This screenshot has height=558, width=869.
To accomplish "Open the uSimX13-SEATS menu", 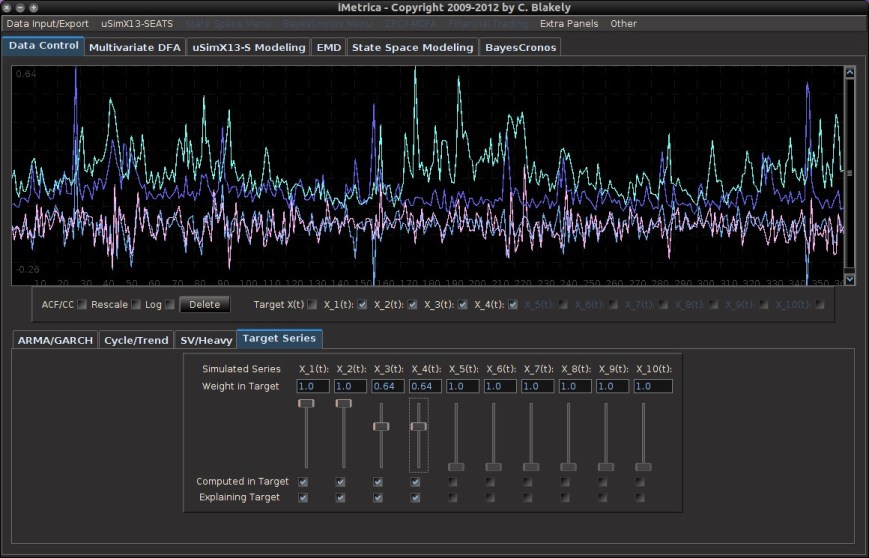I will point(137,23).
